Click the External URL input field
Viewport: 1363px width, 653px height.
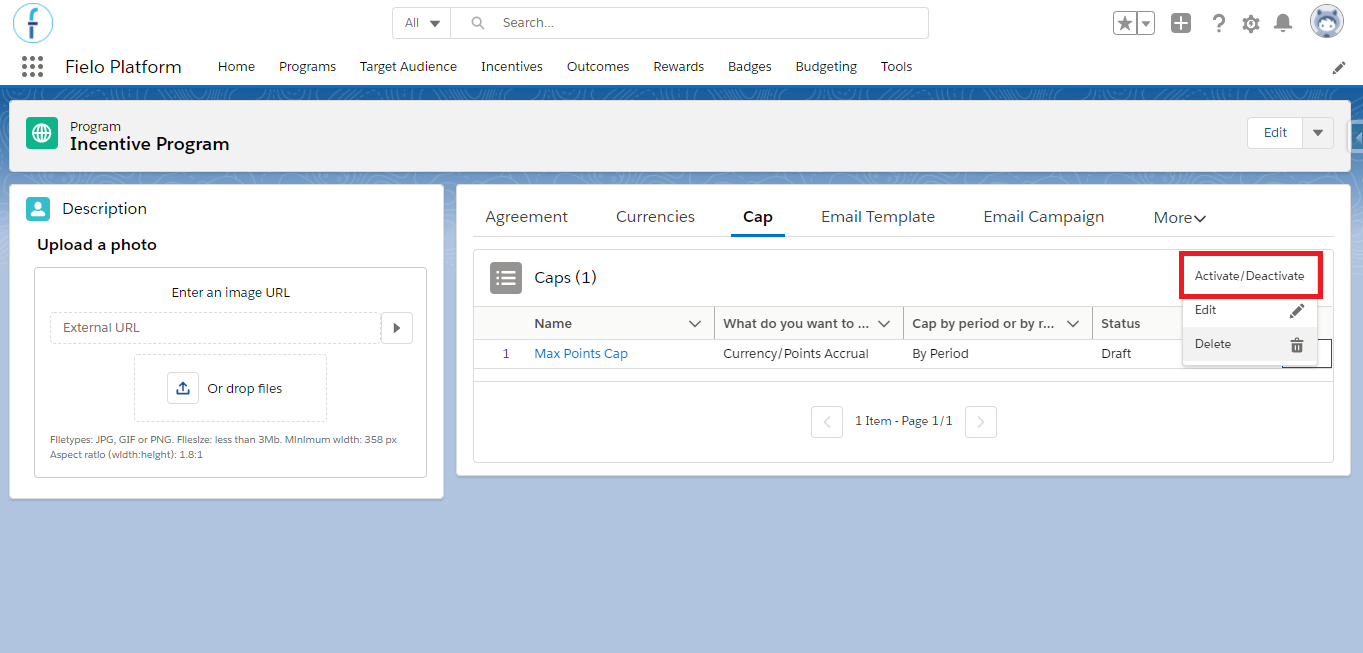coord(215,327)
